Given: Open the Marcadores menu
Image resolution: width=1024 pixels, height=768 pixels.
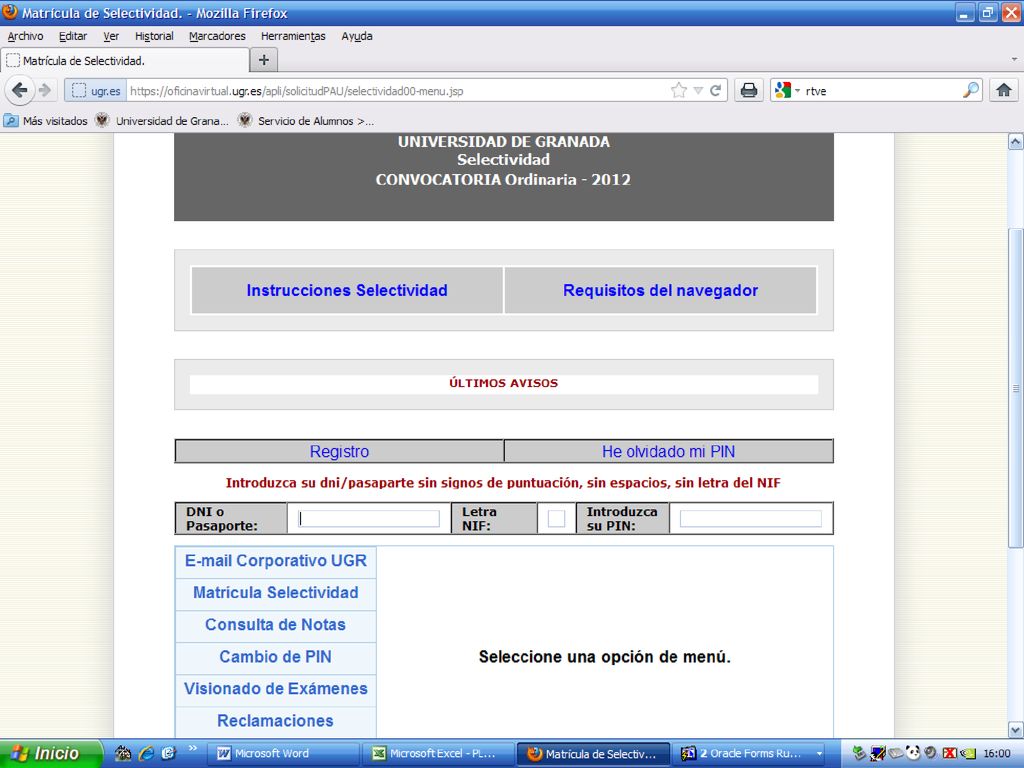Looking at the screenshot, I should click(x=217, y=36).
